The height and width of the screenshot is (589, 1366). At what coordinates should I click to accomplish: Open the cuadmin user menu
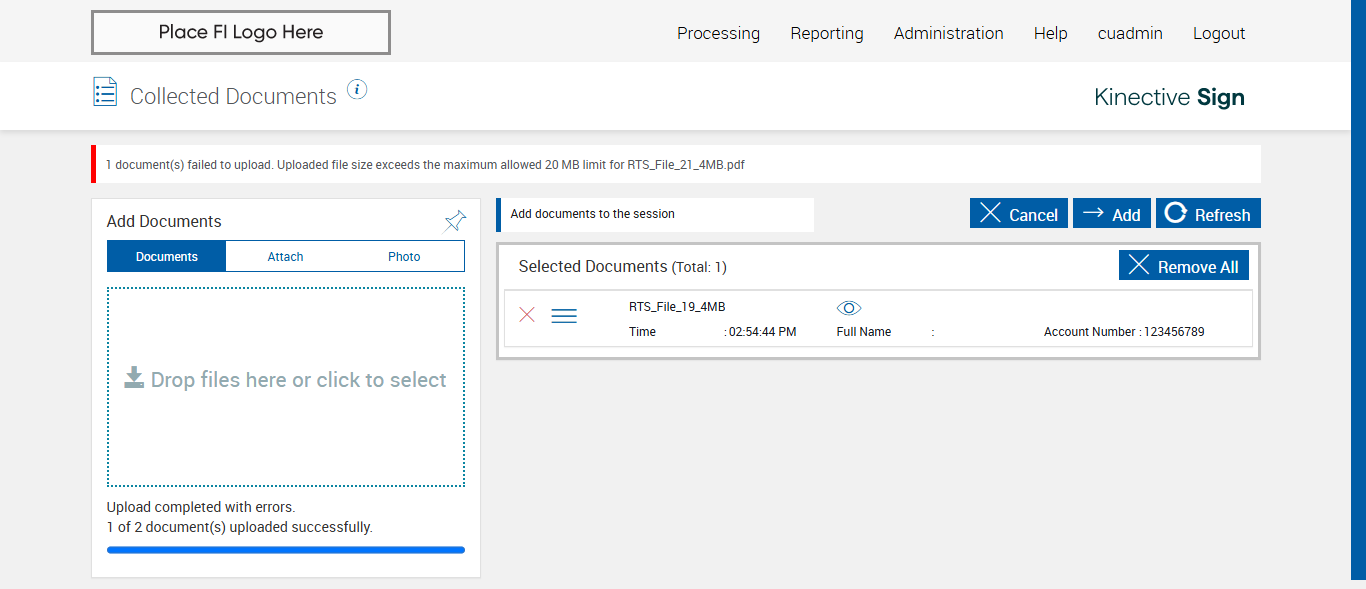tap(1130, 33)
